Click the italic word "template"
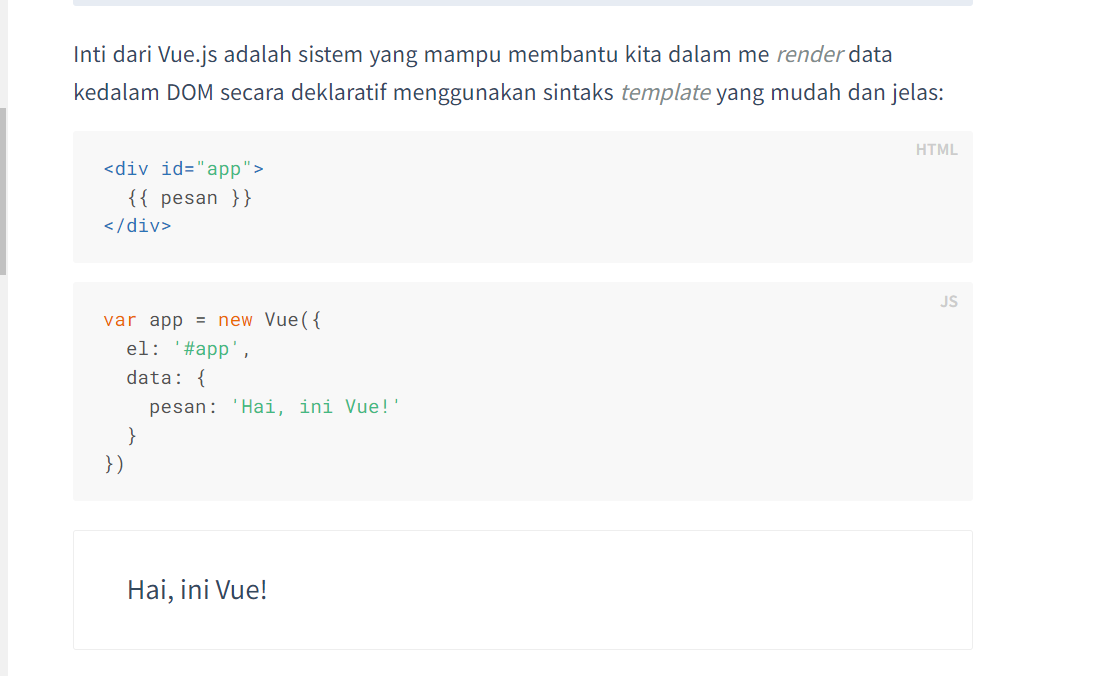 665,93
